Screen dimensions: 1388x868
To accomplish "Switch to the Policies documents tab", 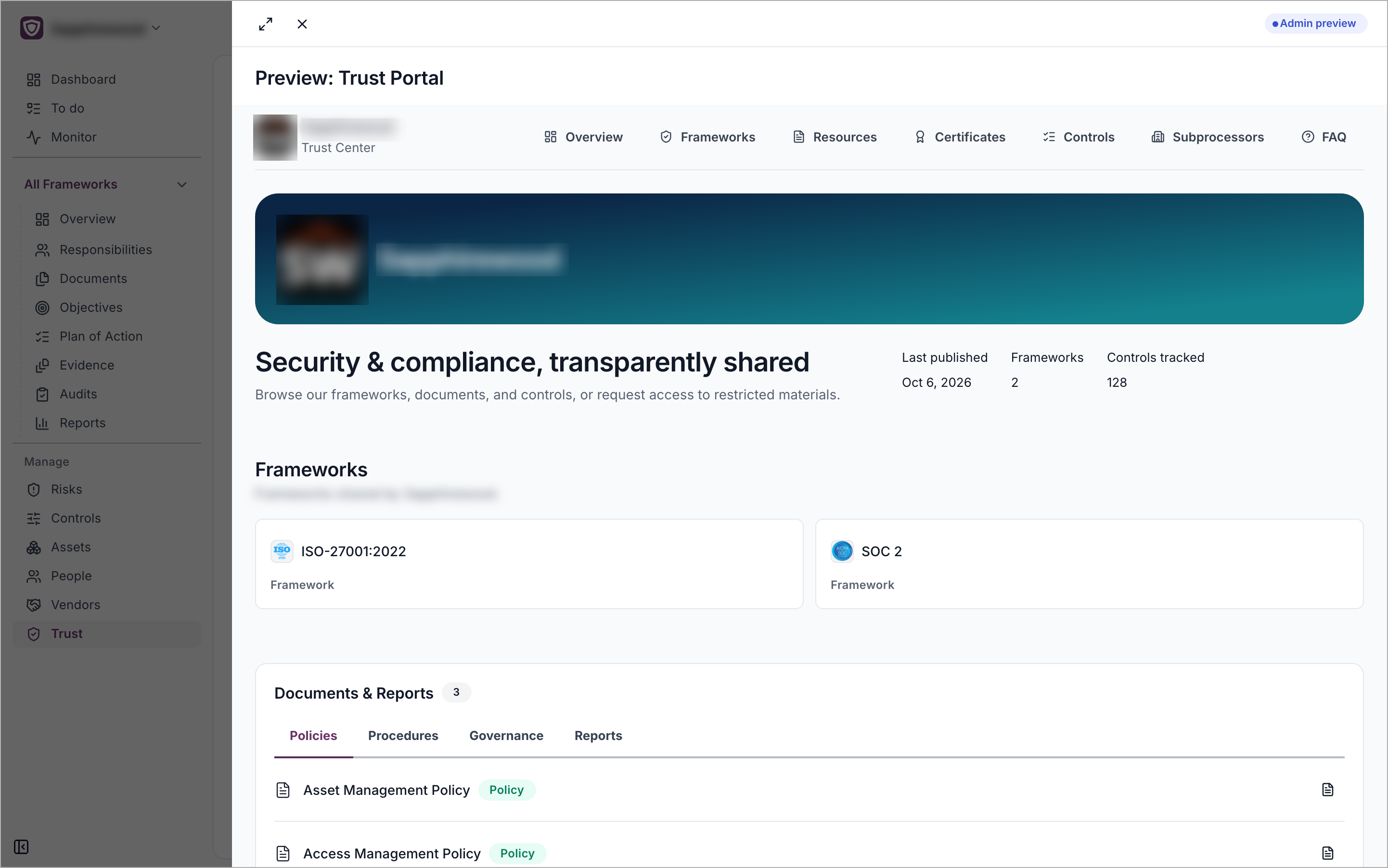I will pos(313,735).
